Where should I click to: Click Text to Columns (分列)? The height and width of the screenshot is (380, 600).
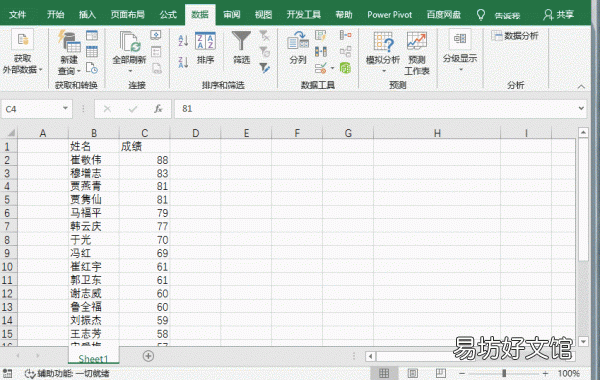pos(298,48)
